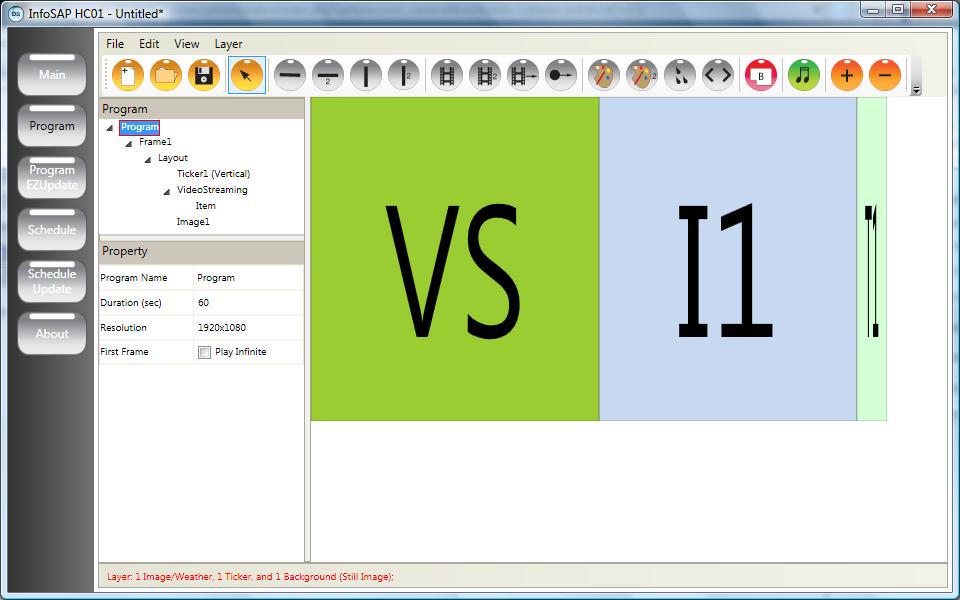Open the Layer menu

click(x=228, y=44)
